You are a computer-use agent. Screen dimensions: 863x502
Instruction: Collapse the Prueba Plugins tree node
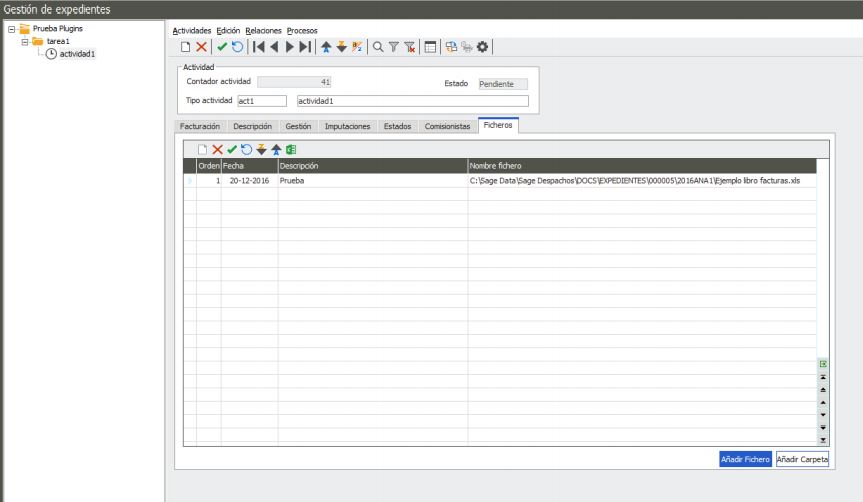(11, 29)
